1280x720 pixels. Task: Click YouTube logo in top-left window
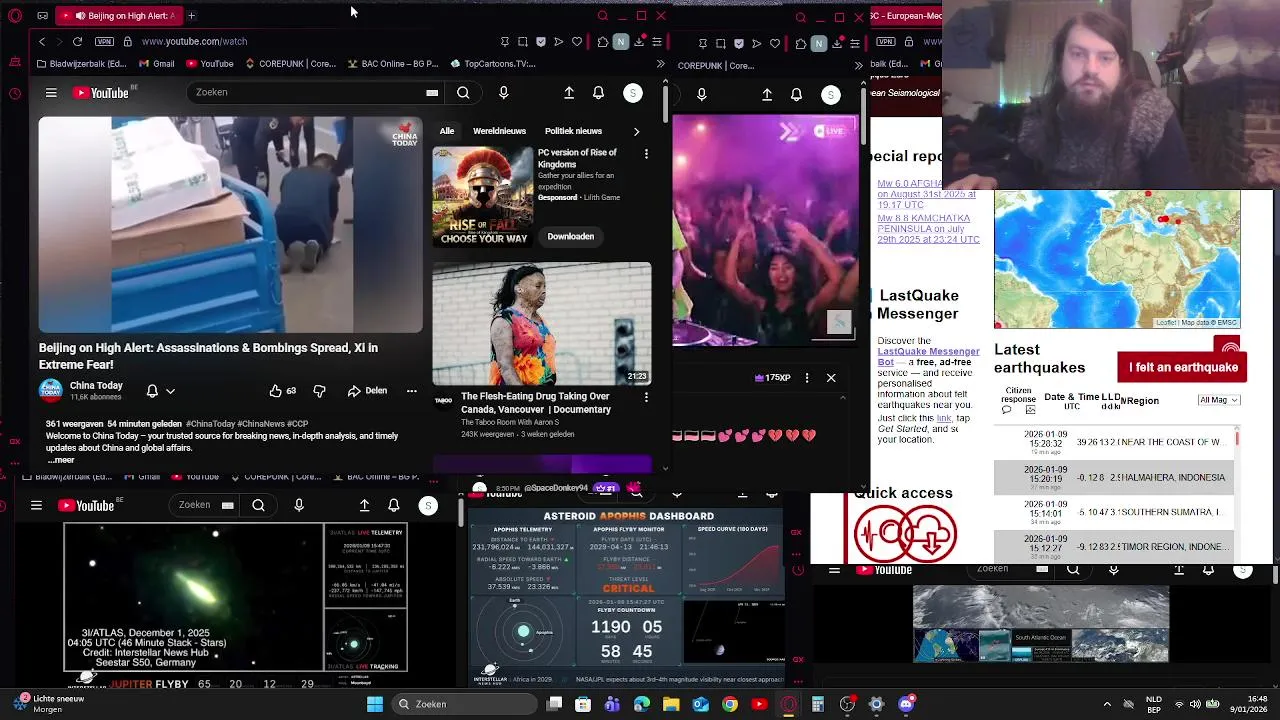click(101, 93)
